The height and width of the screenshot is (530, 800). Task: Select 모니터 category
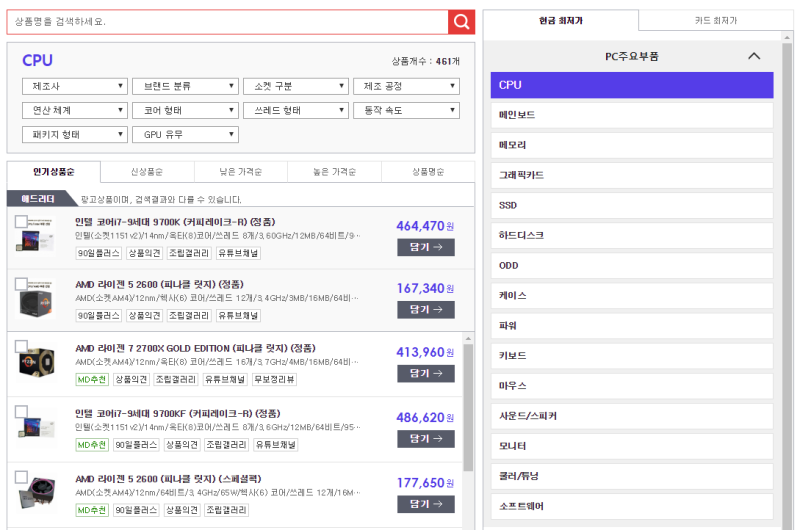point(632,446)
